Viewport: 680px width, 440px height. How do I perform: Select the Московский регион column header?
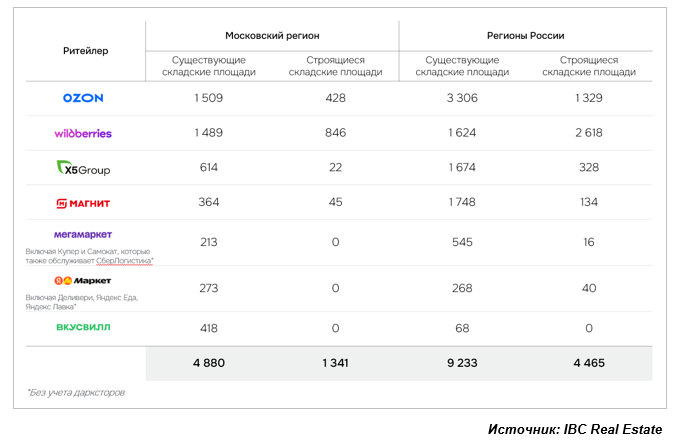point(272,35)
